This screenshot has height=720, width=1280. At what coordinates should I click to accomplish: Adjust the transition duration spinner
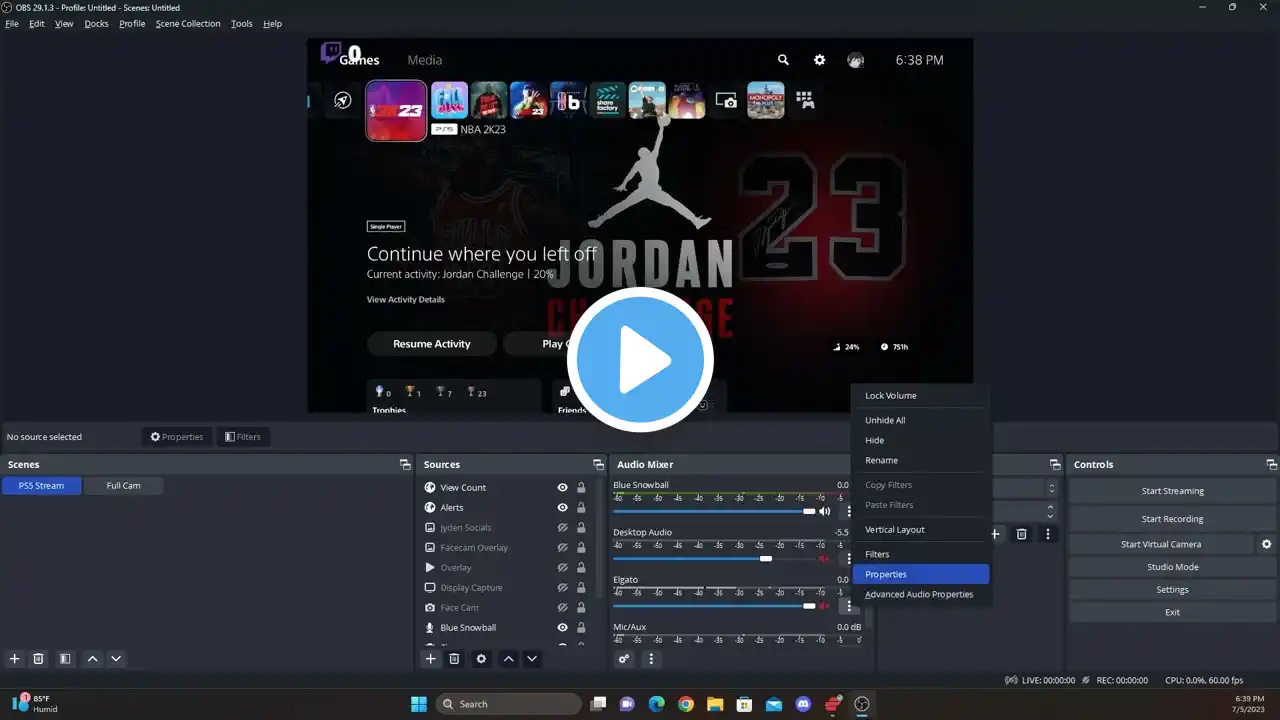point(1051,510)
